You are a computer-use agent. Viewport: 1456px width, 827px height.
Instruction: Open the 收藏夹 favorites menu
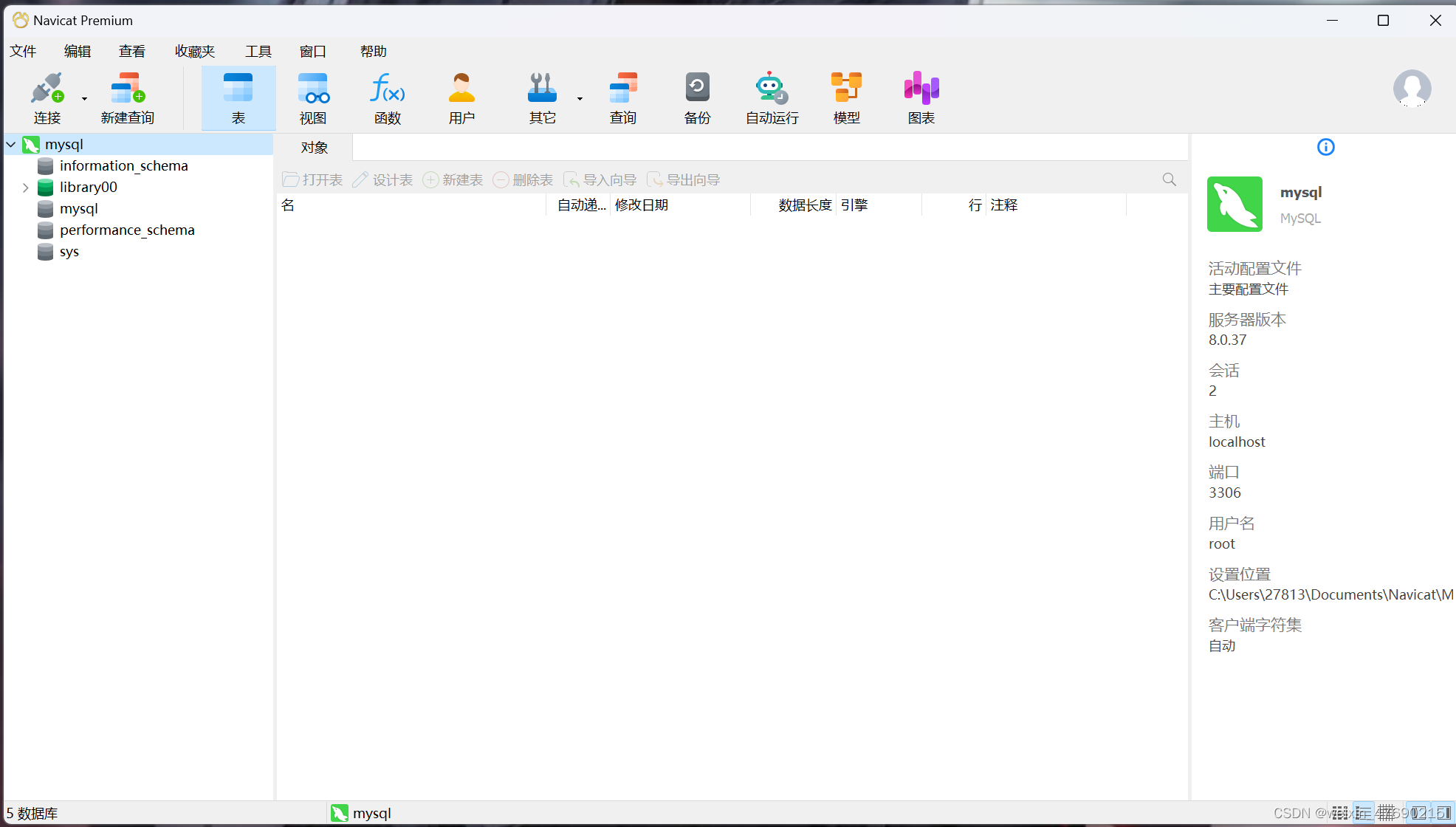point(194,51)
